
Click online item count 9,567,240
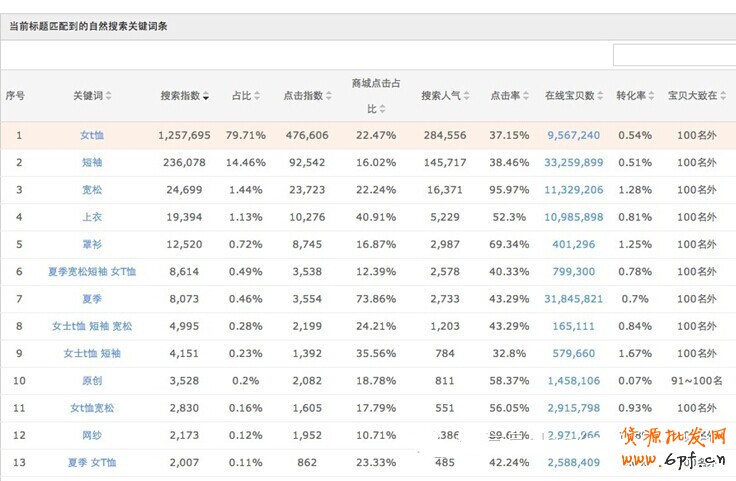click(573, 135)
